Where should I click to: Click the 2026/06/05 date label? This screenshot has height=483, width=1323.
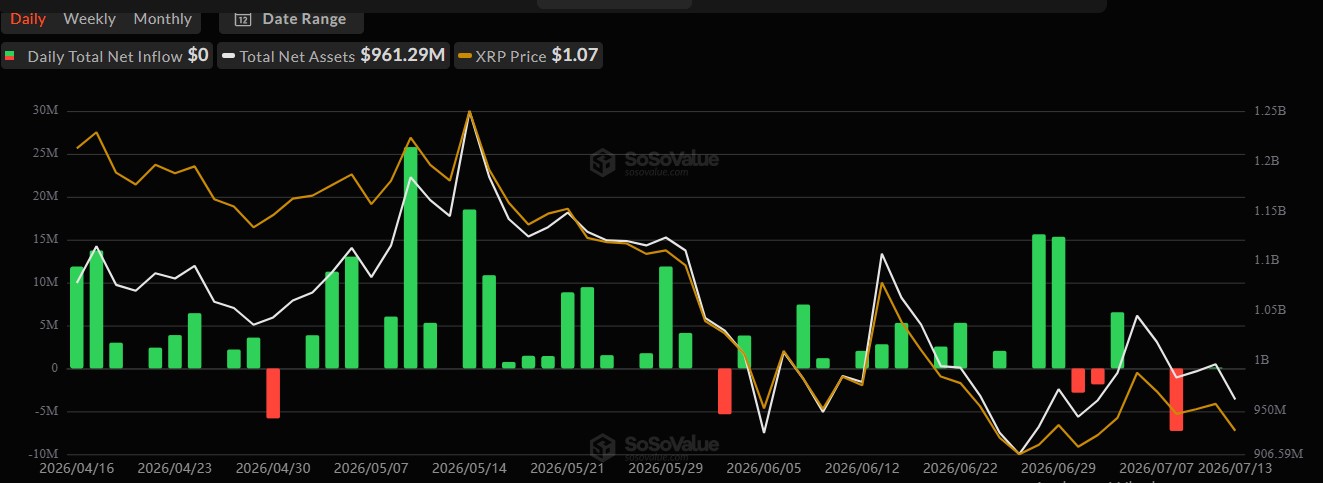(763, 467)
